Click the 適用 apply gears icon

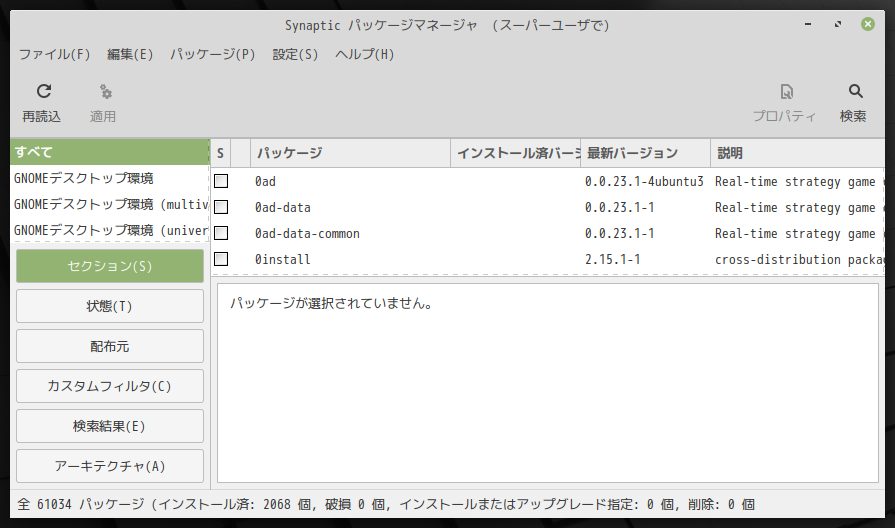(106, 91)
